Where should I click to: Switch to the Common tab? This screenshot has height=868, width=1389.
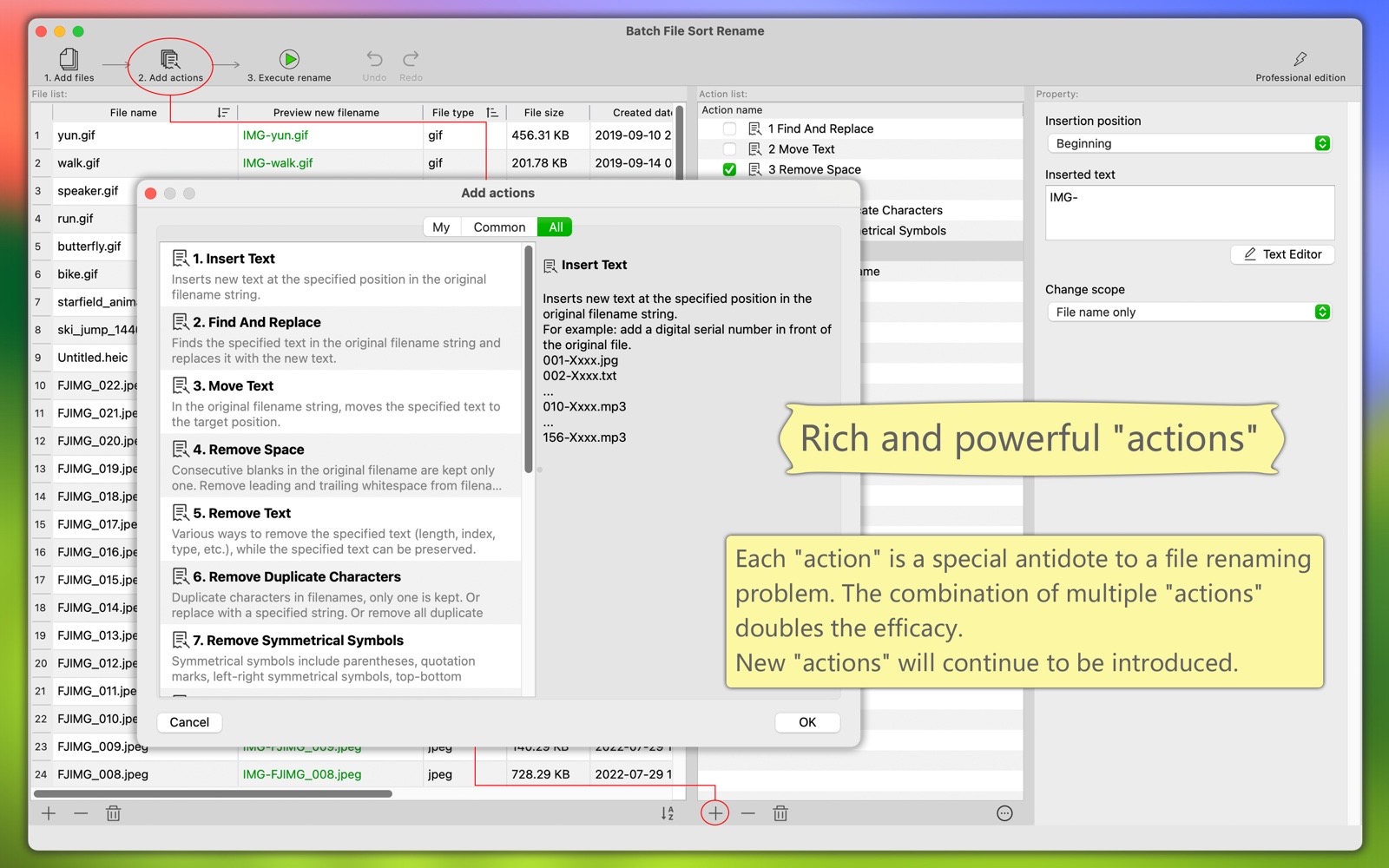point(499,227)
